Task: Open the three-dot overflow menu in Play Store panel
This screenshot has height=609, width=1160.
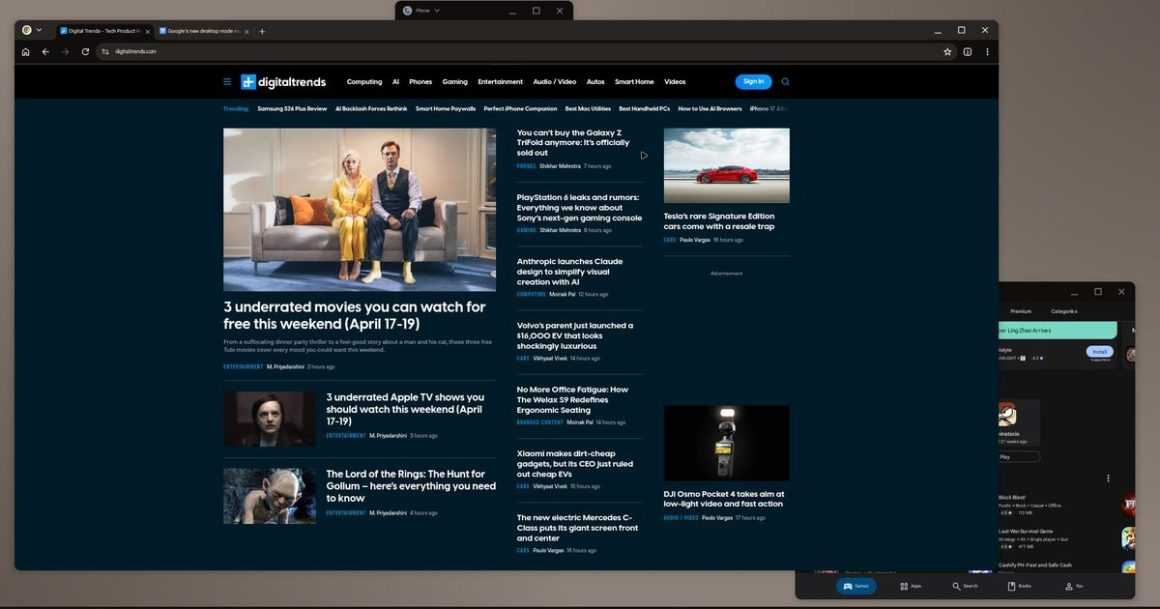Action: 1108,478
